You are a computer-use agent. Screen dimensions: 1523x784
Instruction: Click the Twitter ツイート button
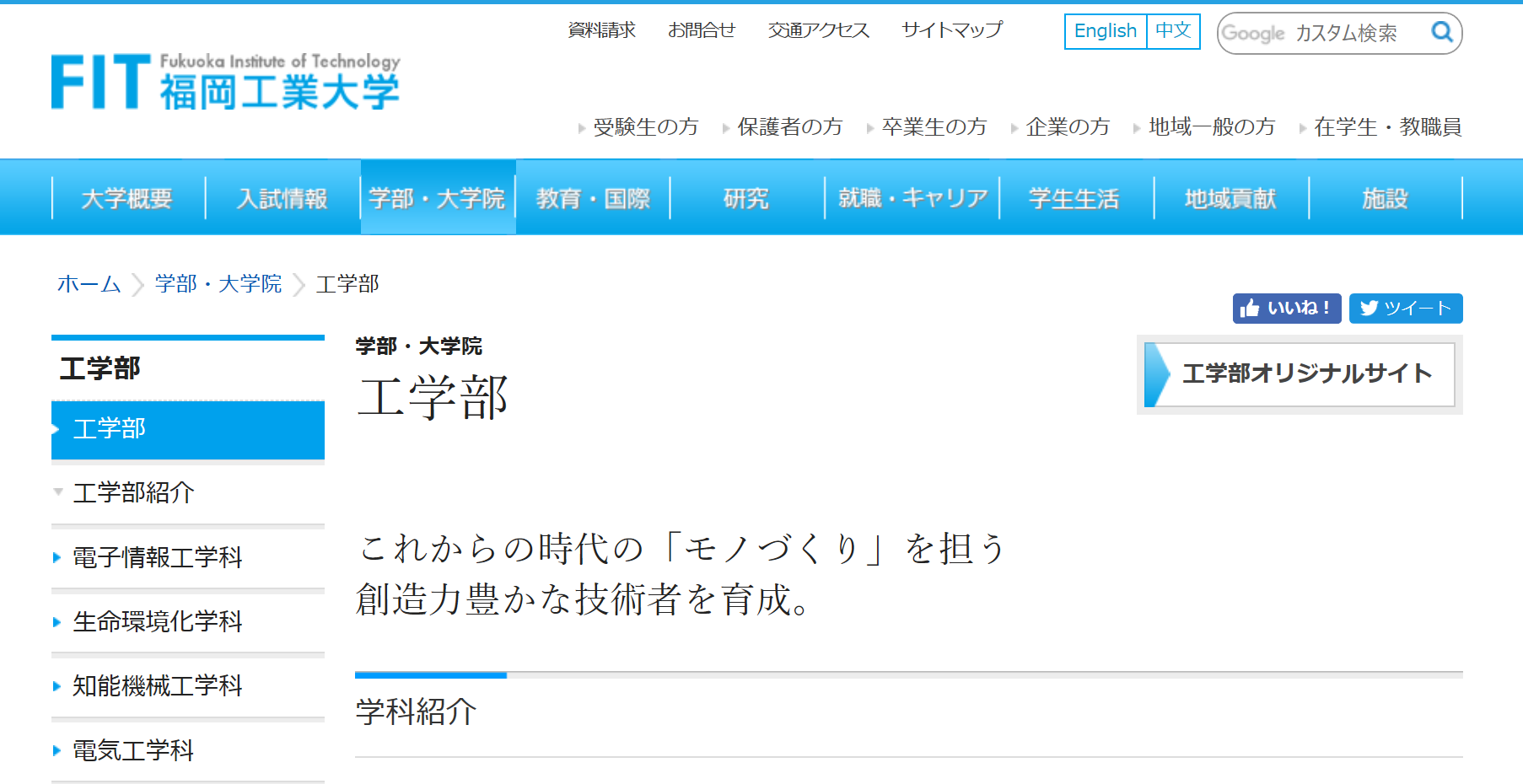(x=1406, y=309)
